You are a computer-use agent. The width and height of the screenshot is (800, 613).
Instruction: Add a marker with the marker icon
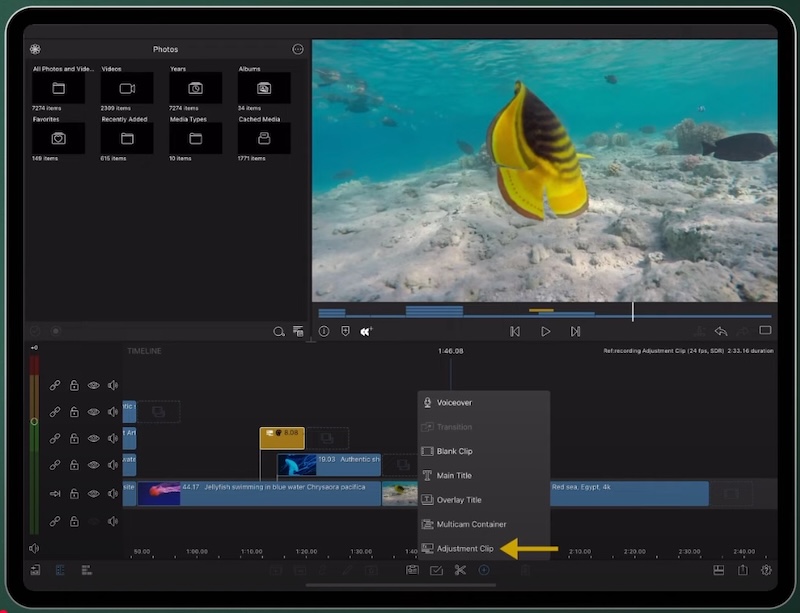[x=345, y=331]
